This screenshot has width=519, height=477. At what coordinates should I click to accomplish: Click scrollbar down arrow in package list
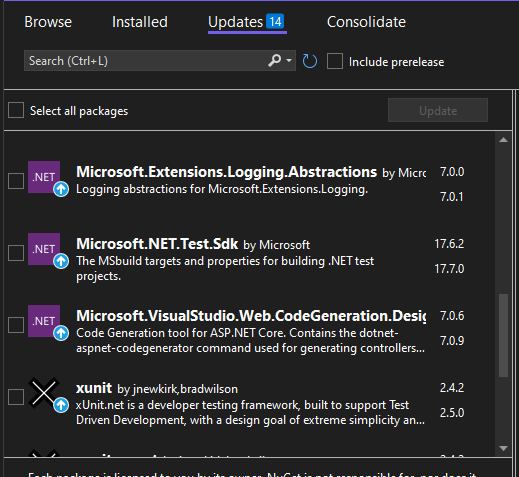click(x=503, y=448)
